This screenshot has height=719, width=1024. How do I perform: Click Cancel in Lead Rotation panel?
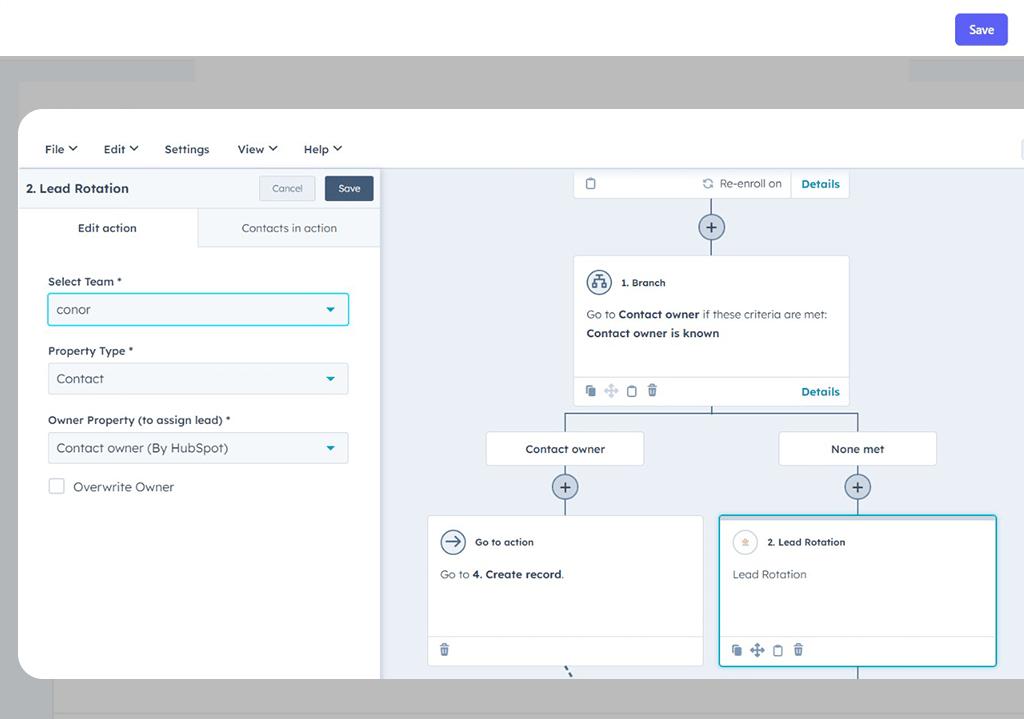(287, 188)
